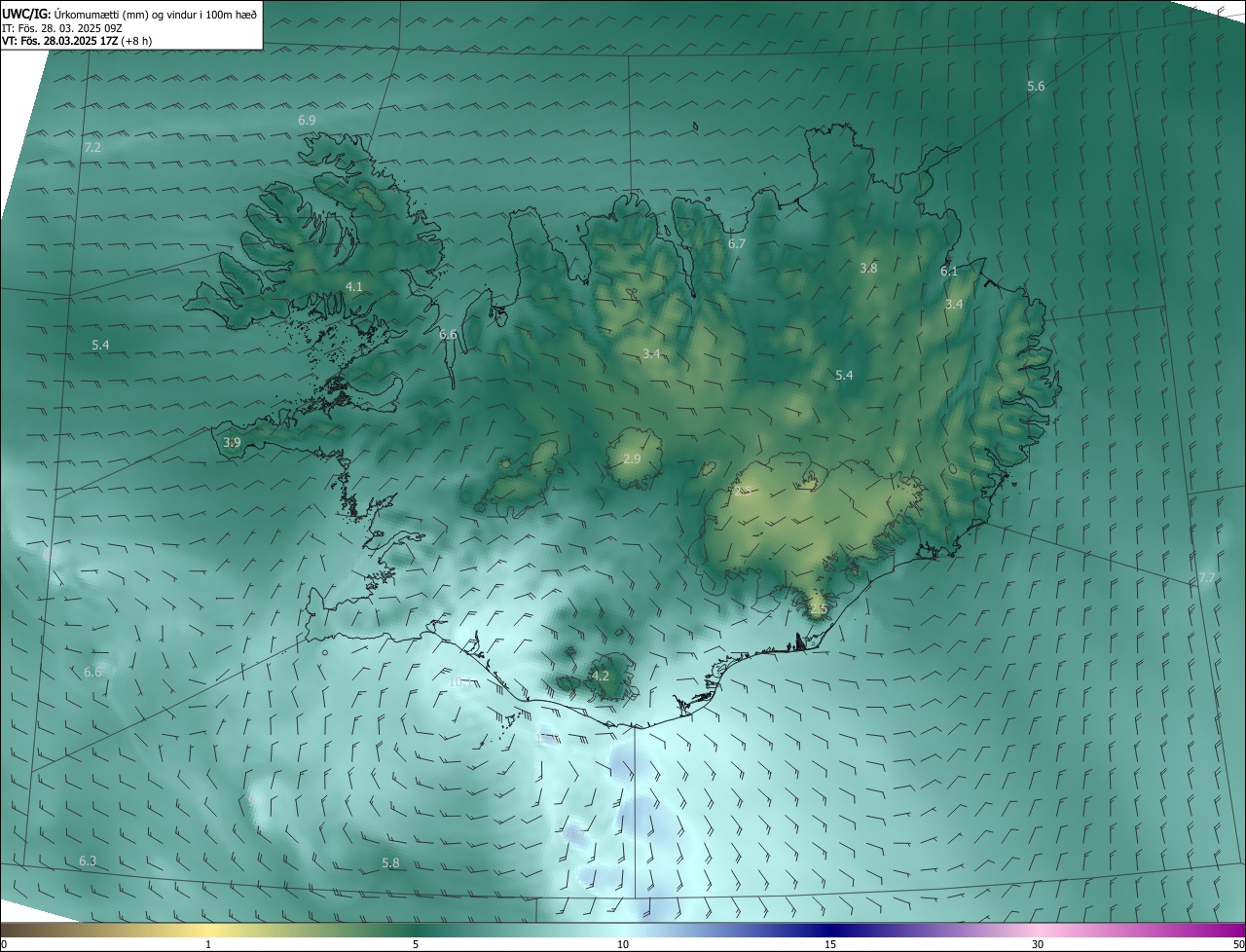Click the 50 tick on the color scale
Screen dimensions: 1246x952
[x=1238, y=945]
